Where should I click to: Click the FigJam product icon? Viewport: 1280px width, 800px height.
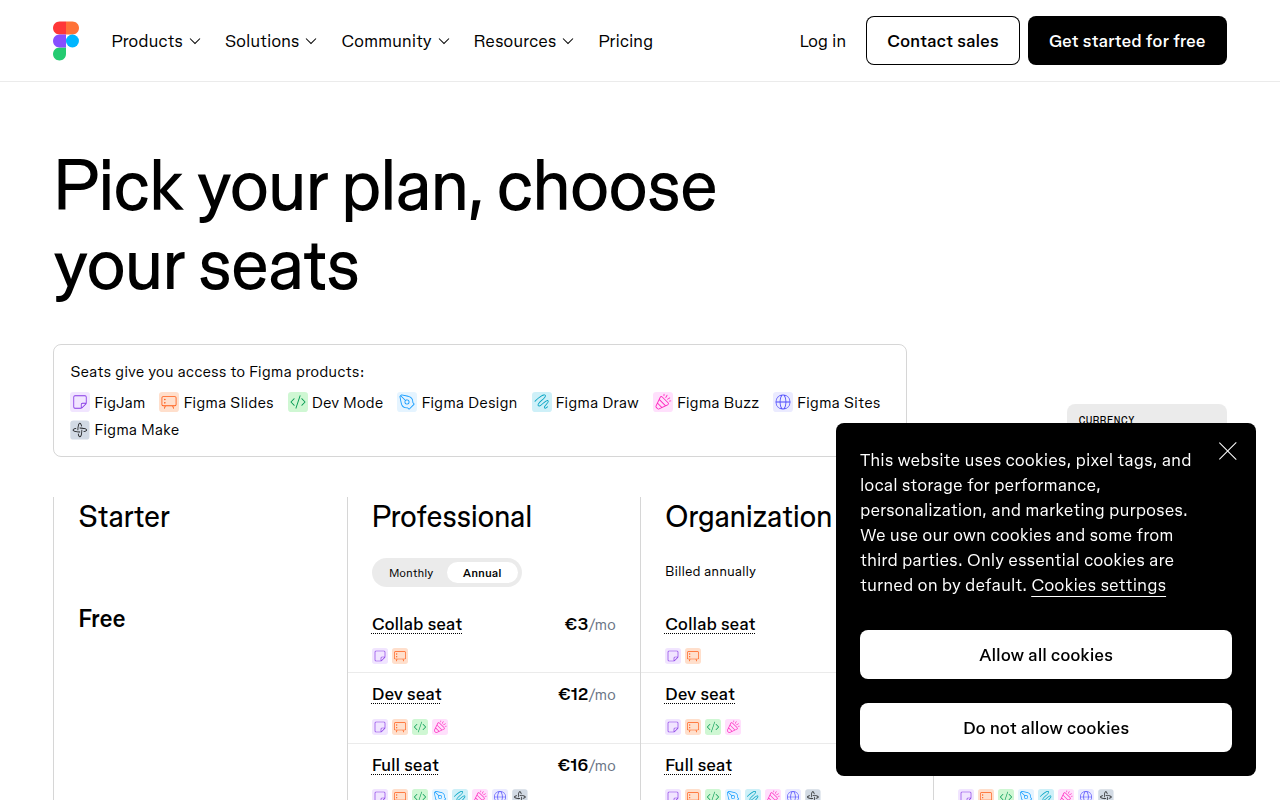80,402
